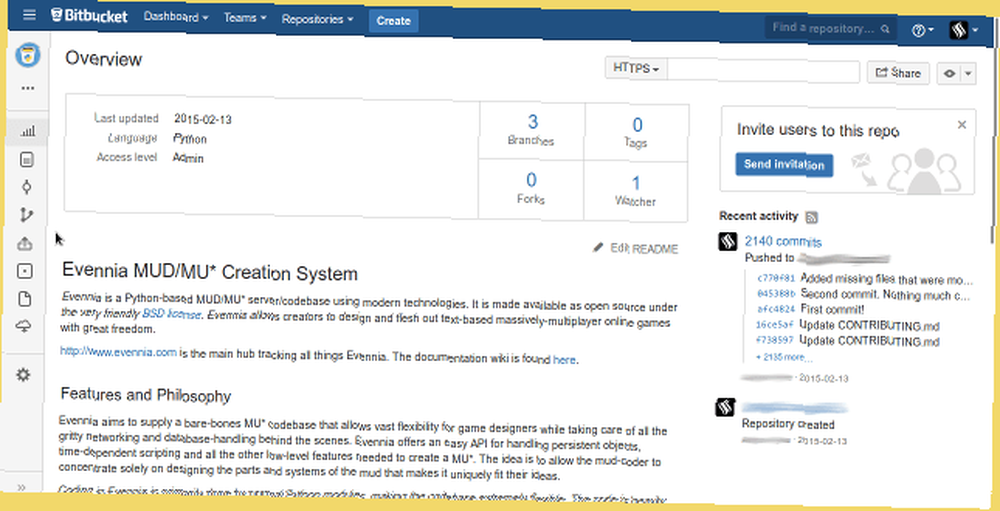Open commit hash 16ce5af
This screenshot has width=1000, height=511.
click(x=776, y=325)
